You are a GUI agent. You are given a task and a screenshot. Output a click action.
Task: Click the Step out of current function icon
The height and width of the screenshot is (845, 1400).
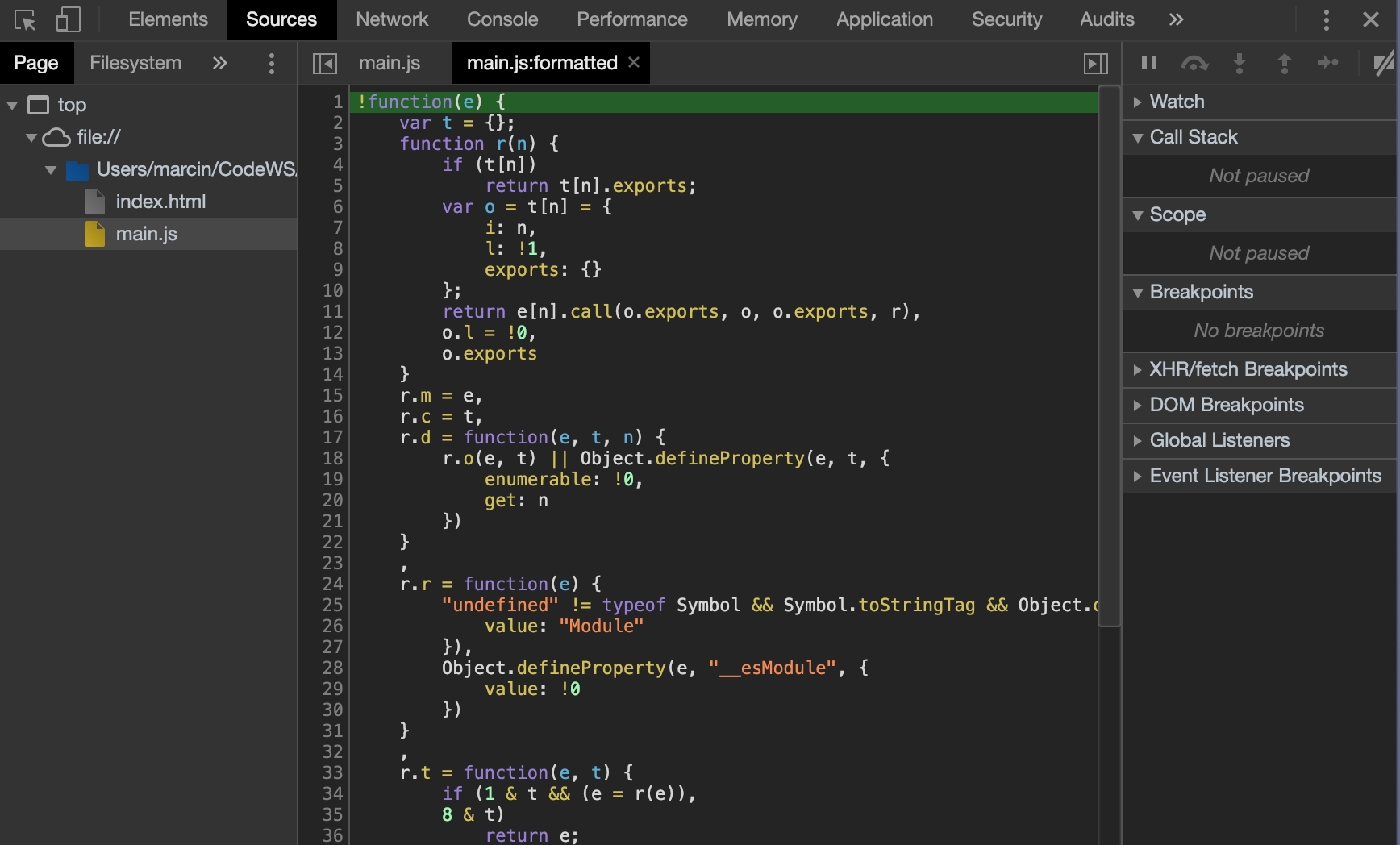(1284, 63)
